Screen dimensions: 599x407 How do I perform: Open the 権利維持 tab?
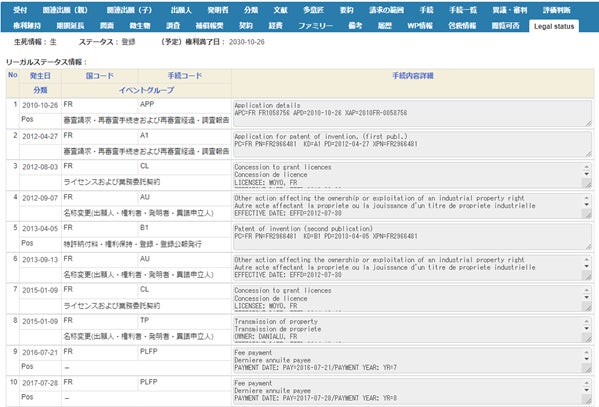tap(27, 26)
